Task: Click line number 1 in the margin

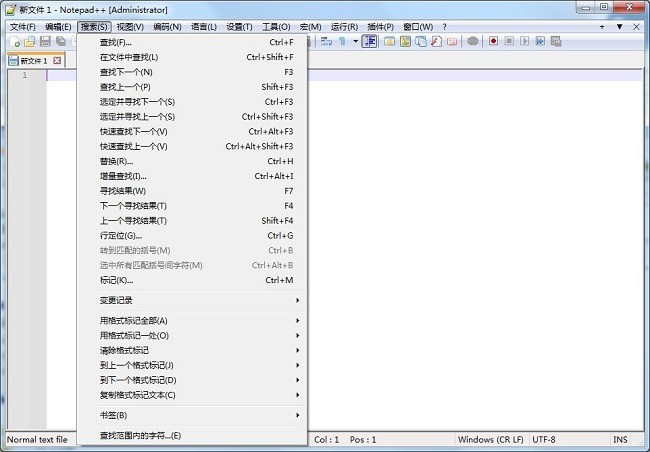Action: (x=25, y=75)
